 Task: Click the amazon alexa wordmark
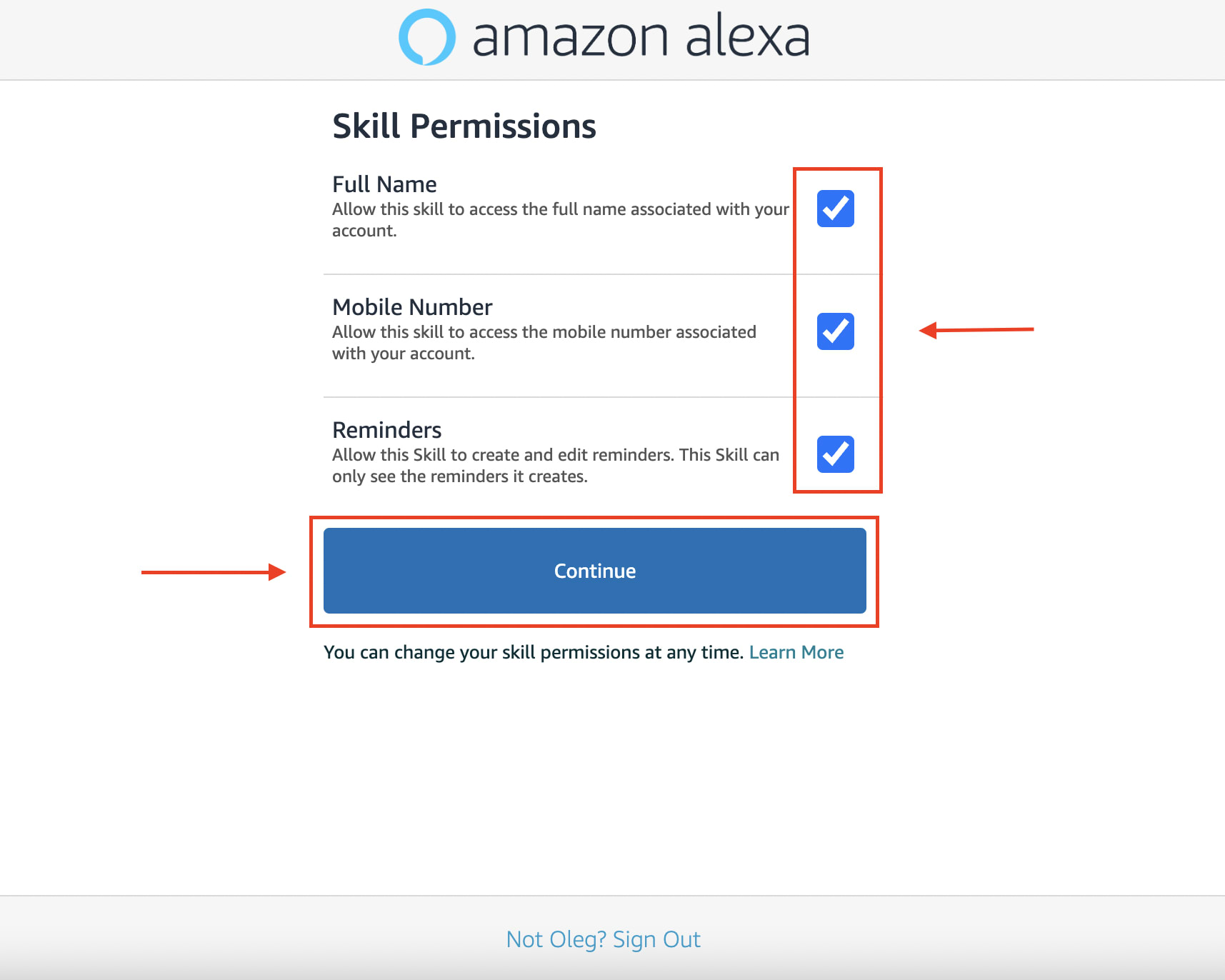641,37
